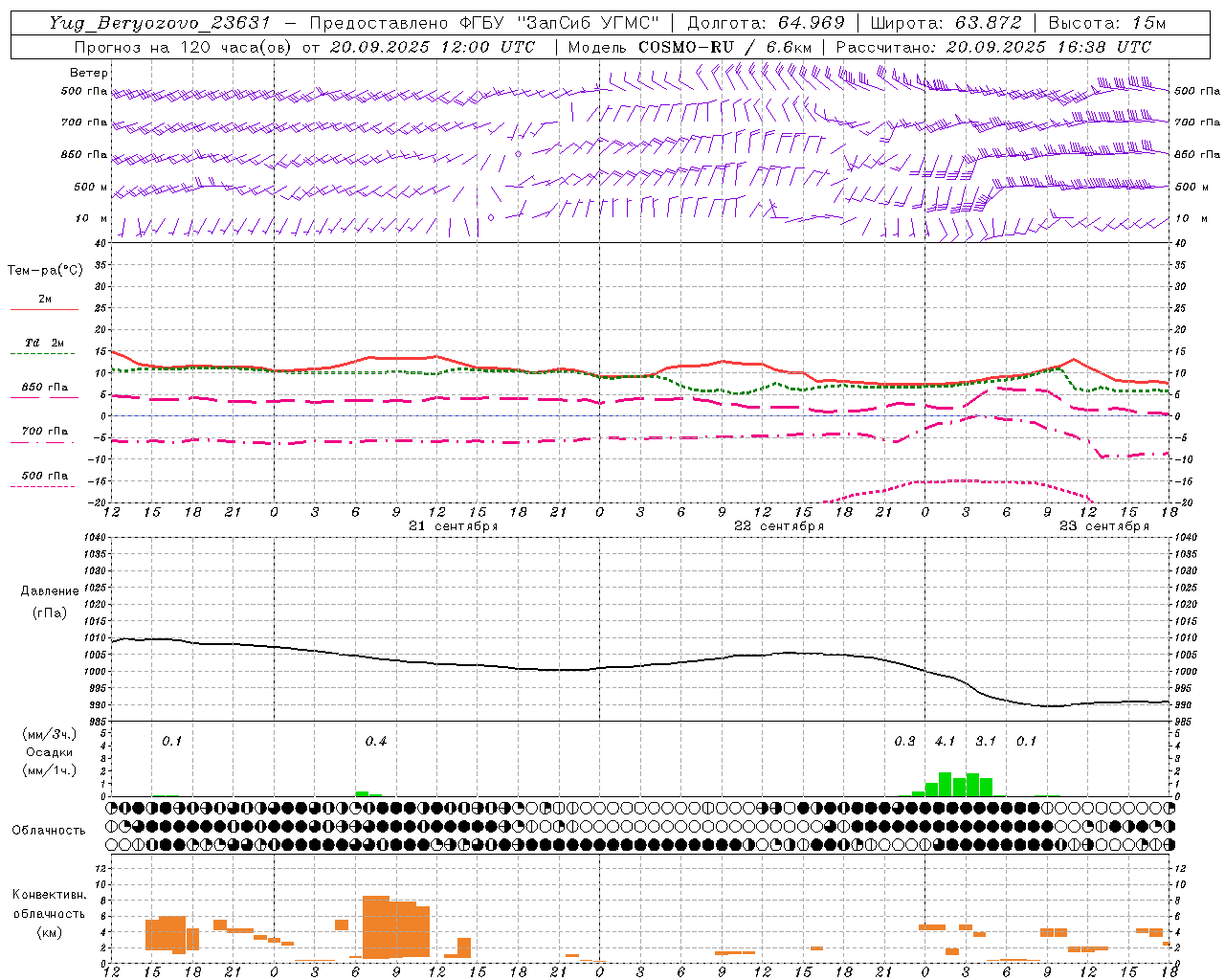Click the red solid line sample under "2м"
This screenshot has width=1225, height=980.
44,309
